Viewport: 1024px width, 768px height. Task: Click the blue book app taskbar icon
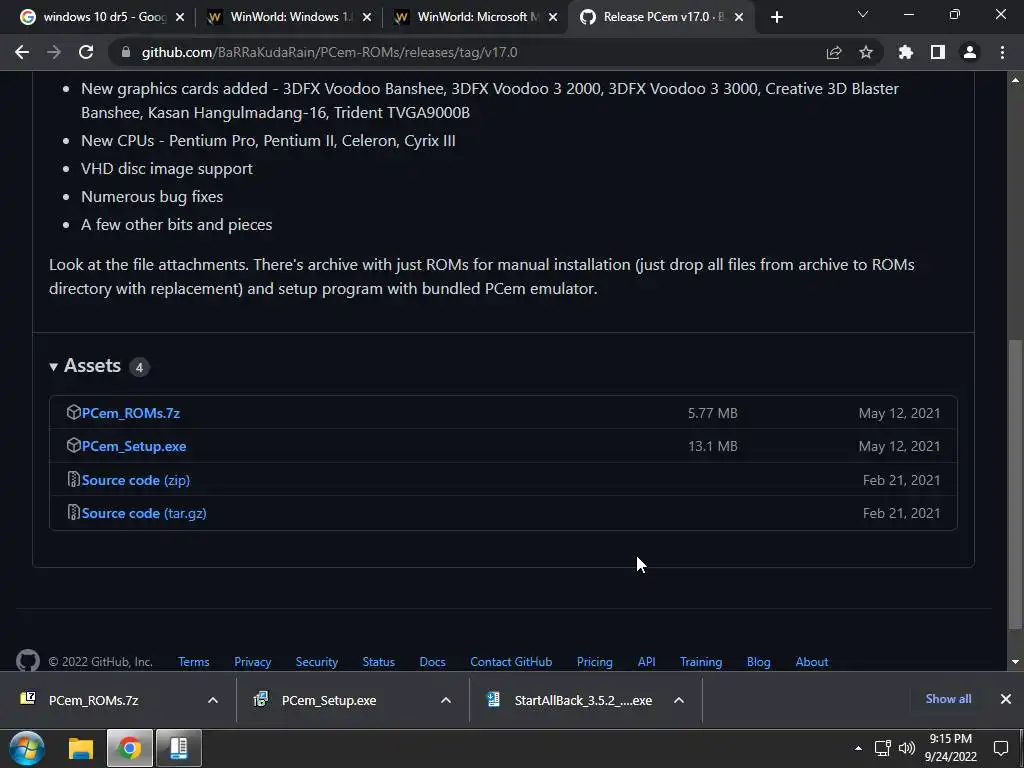tap(179, 748)
